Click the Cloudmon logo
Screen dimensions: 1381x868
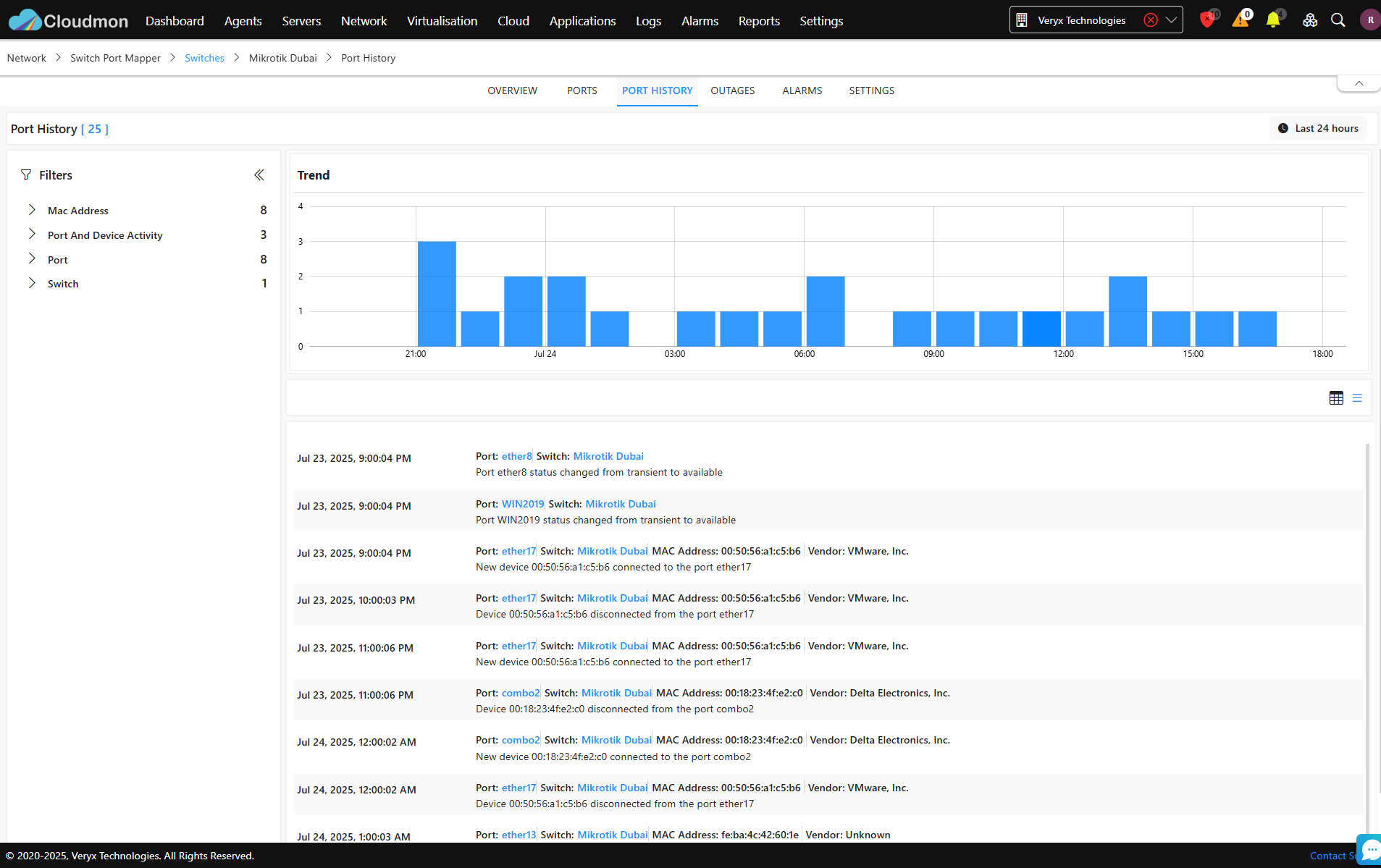(x=68, y=20)
